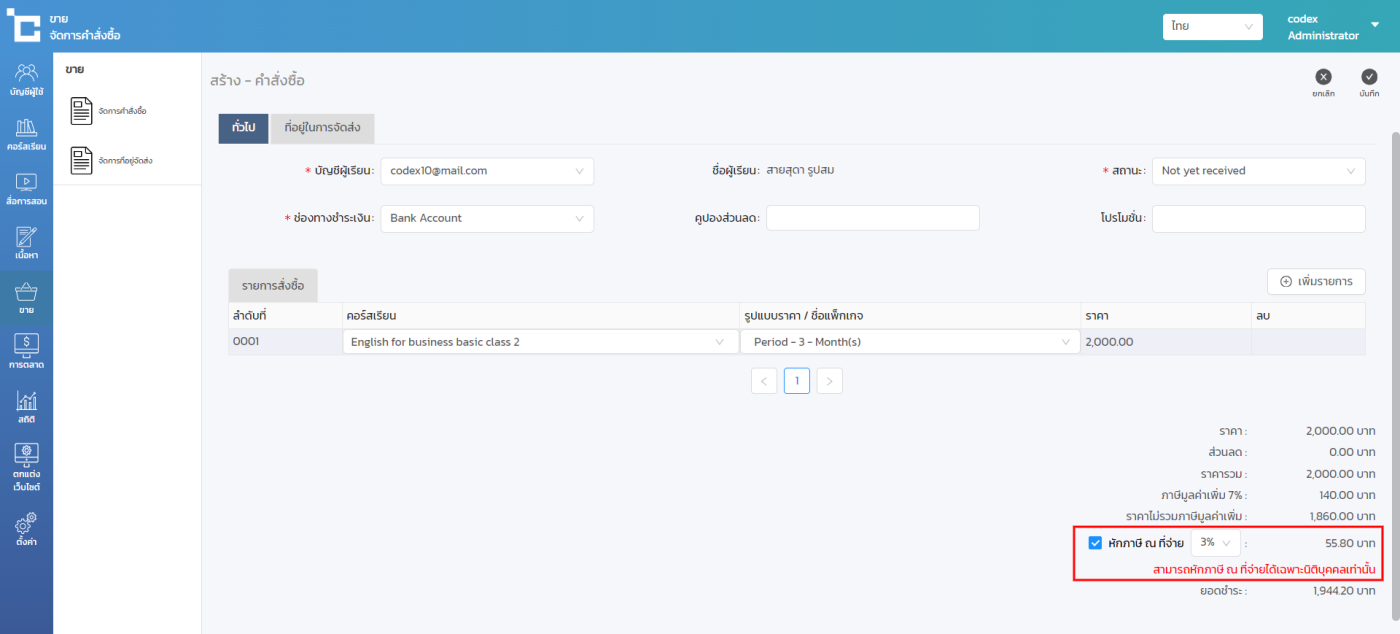Click the discount coupon input field
This screenshot has width=1400, height=634.
pyautogui.click(x=872, y=218)
